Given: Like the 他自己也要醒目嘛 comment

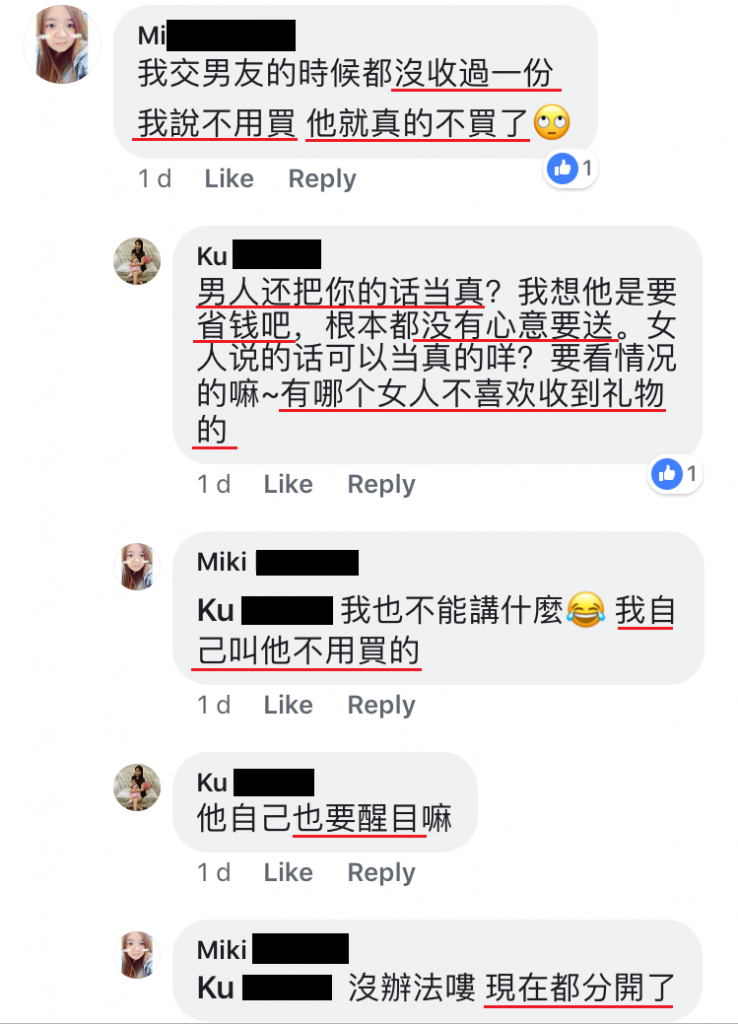Looking at the screenshot, I should (288, 872).
